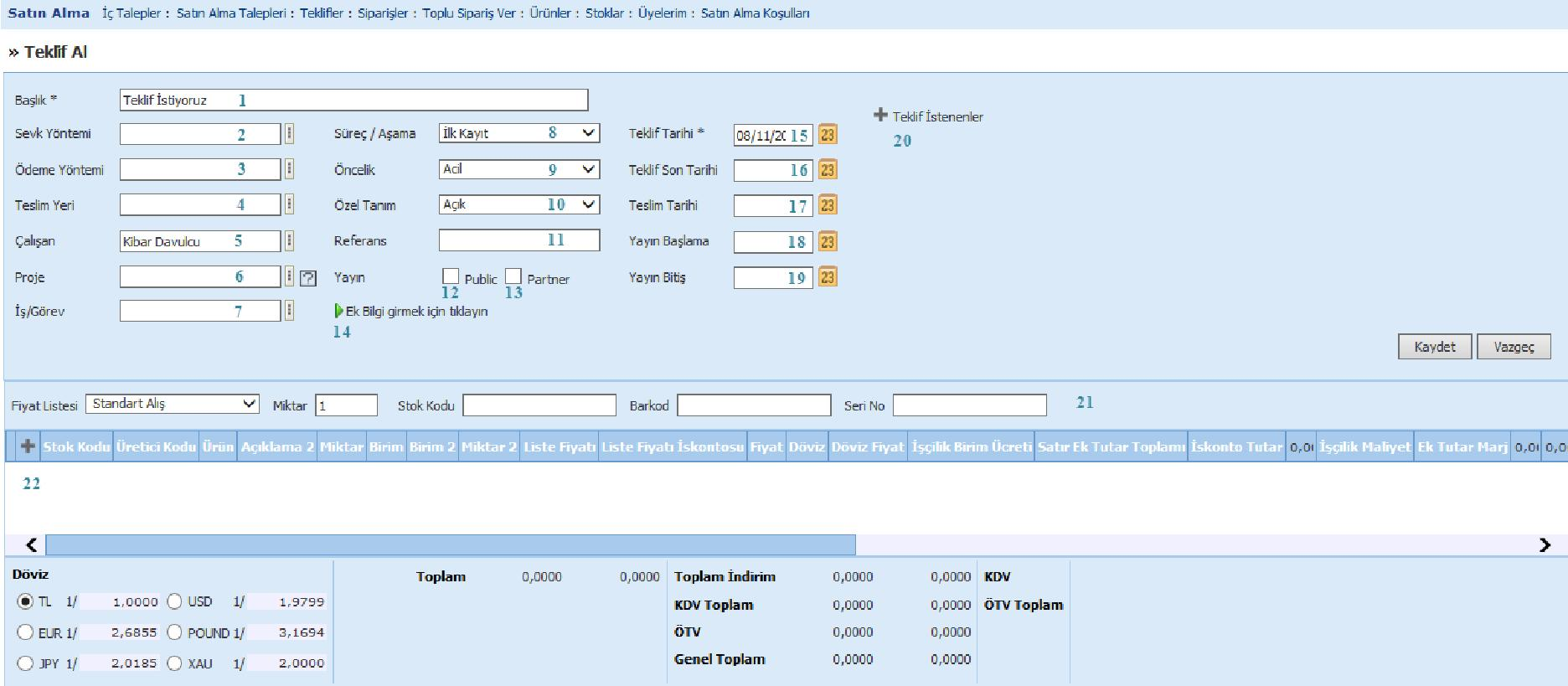The height and width of the screenshot is (686, 1568).
Task: Click the Vazgeç button
Action: pyautogui.click(x=1514, y=347)
